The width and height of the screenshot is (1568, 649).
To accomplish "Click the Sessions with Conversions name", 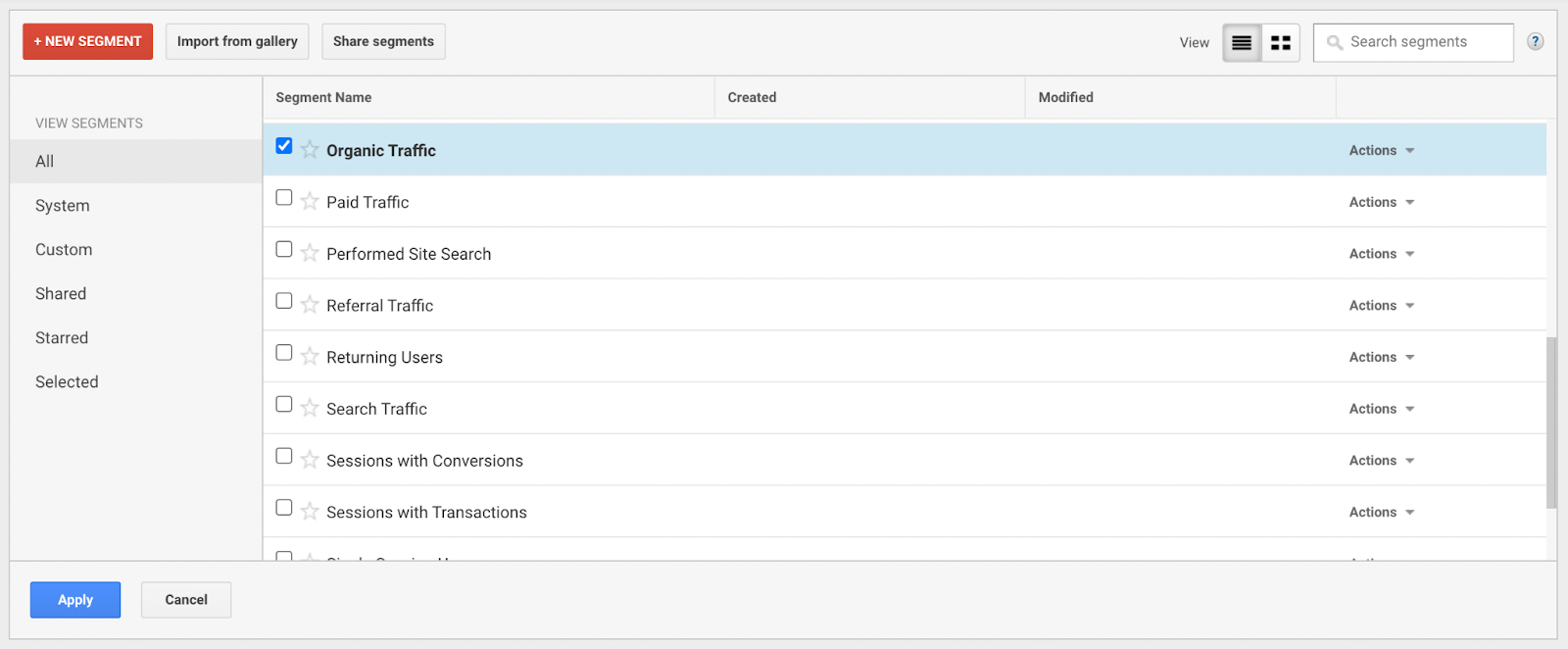I will (x=424, y=461).
